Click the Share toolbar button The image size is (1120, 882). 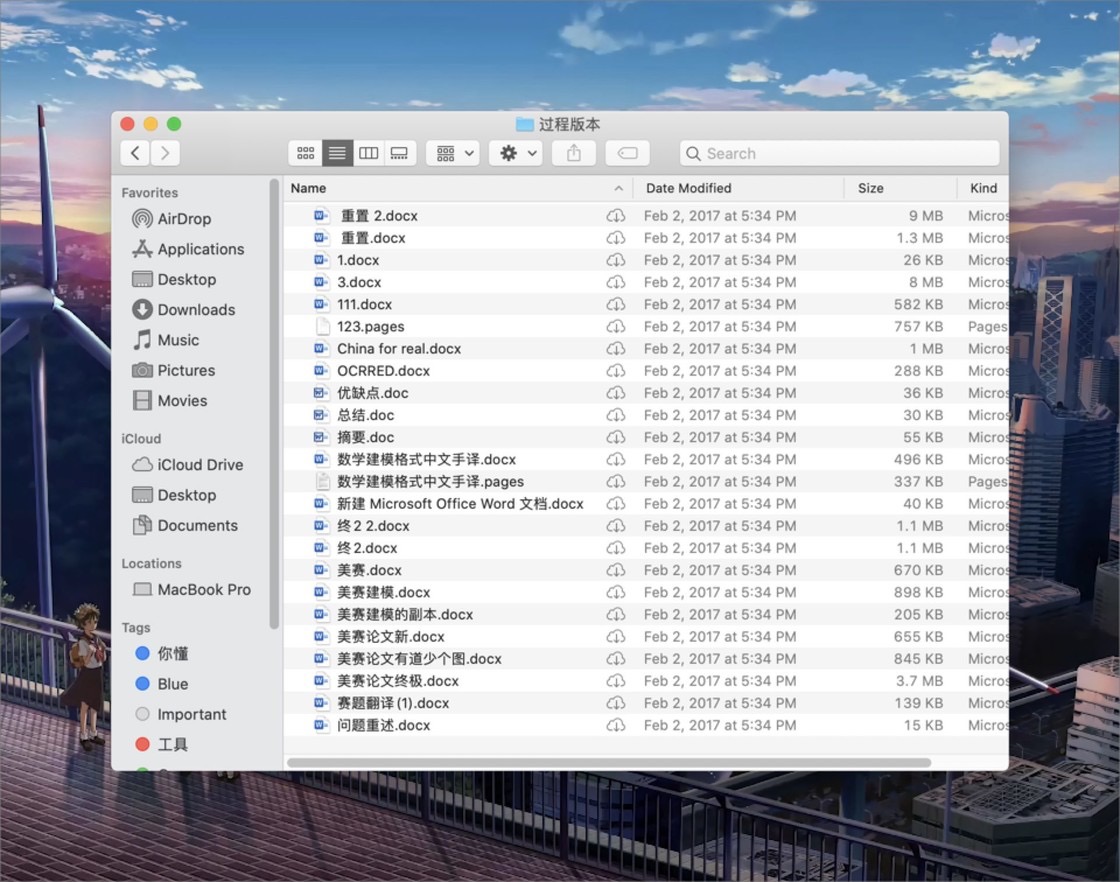[x=574, y=153]
